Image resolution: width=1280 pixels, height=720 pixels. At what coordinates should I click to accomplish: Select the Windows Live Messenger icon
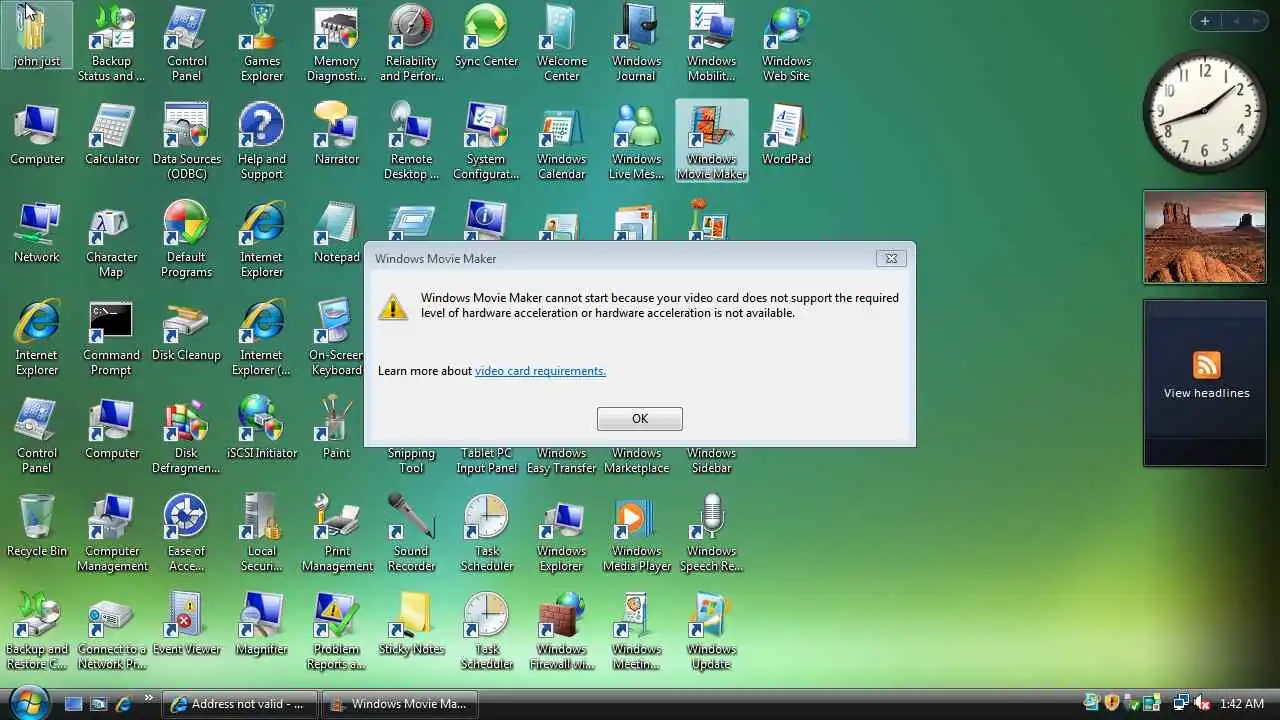click(636, 141)
